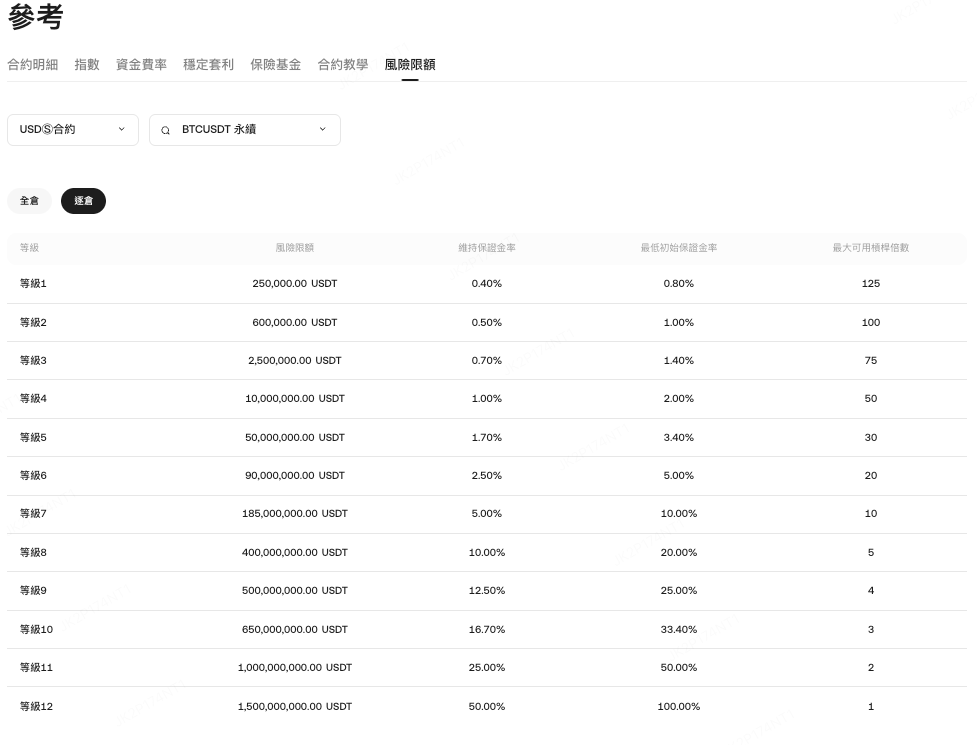The height and width of the screenshot is (745, 977).
Task: Go to the 資金費率 tab
Action: click(141, 65)
